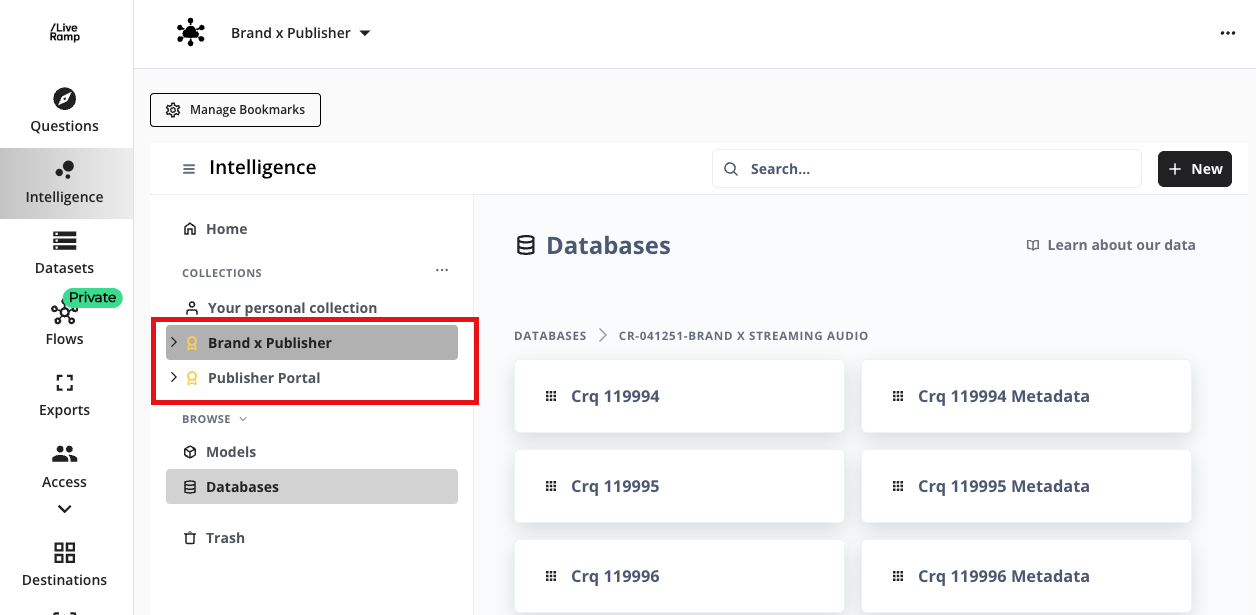Open the Collections ellipsis menu
1256x615 pixels.
(442, 270)
